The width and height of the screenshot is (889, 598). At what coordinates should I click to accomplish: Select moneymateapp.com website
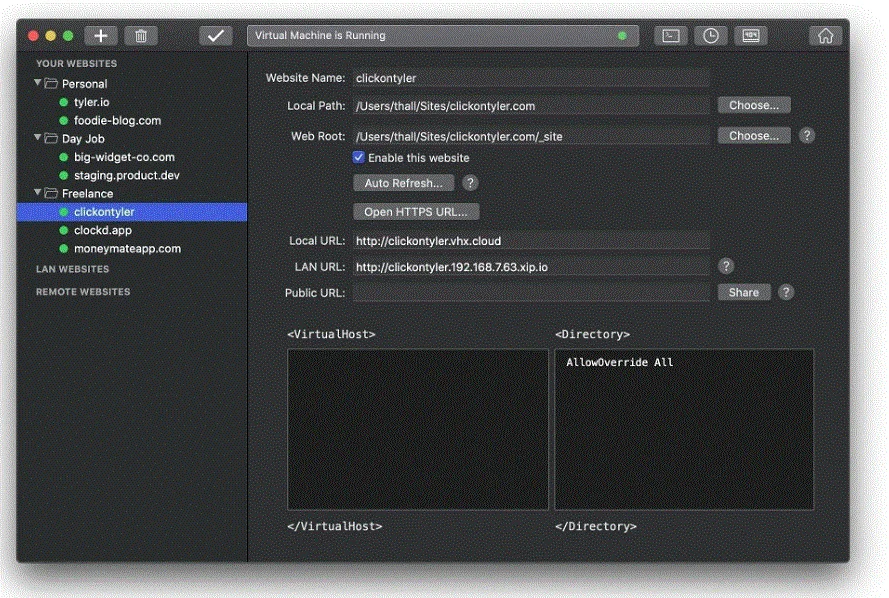[x=132, y=248]
